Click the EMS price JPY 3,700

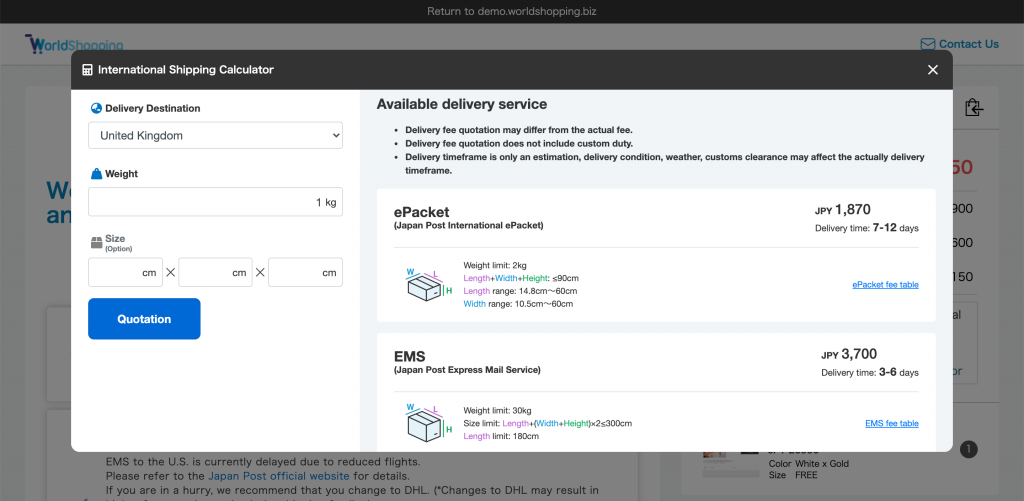[849, 355]
